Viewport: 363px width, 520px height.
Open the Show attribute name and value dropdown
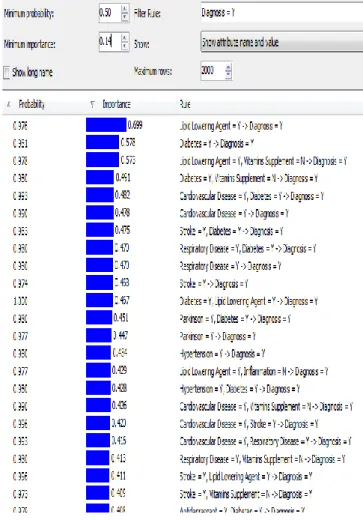click(x=282, y=42)
